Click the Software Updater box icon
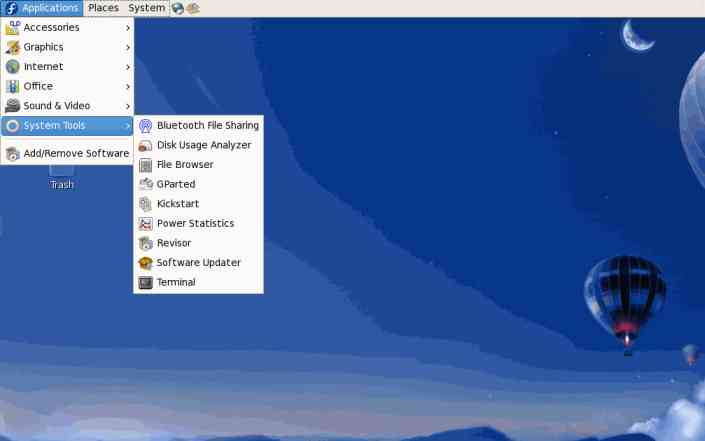705x441 pixels. pyautogui.click(x=145, y=263)
